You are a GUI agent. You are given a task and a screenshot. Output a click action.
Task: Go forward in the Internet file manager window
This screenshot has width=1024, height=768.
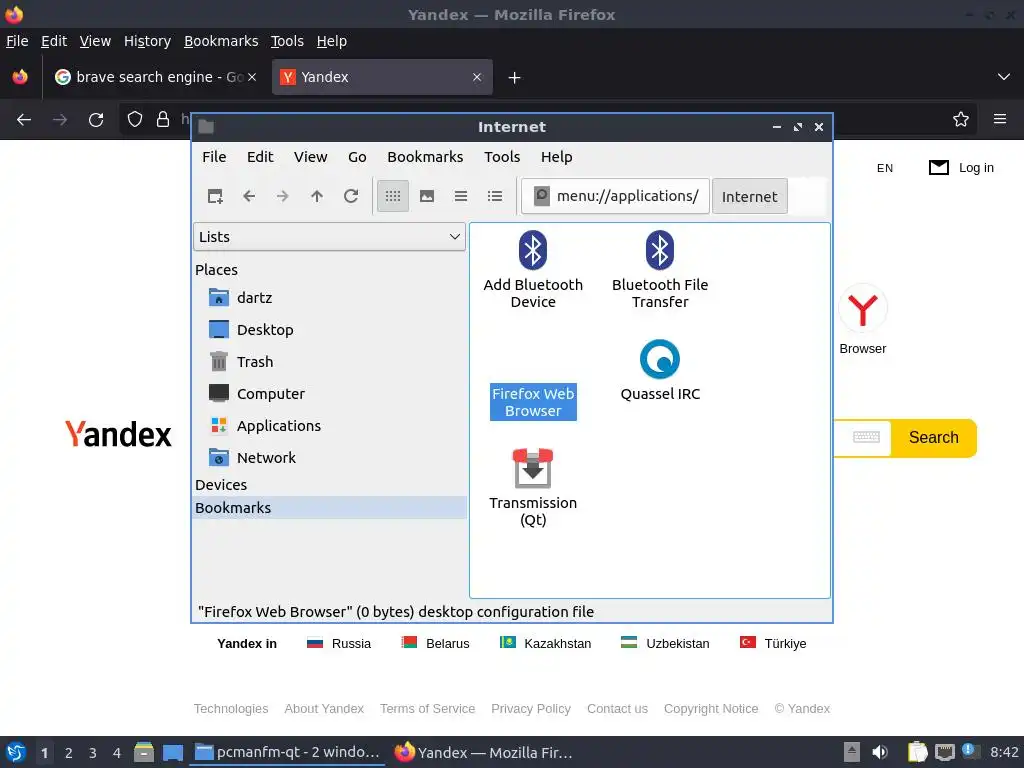coord(283,196)
